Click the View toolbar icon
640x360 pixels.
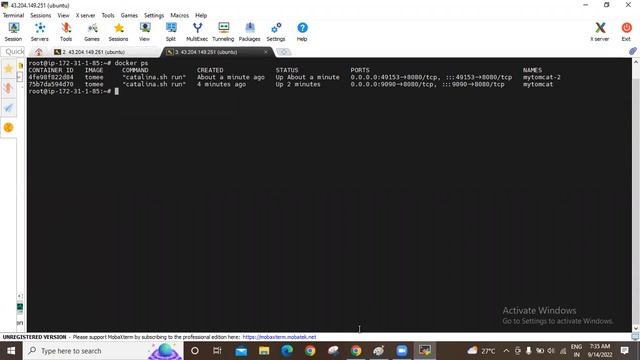(x=144, y=32)
